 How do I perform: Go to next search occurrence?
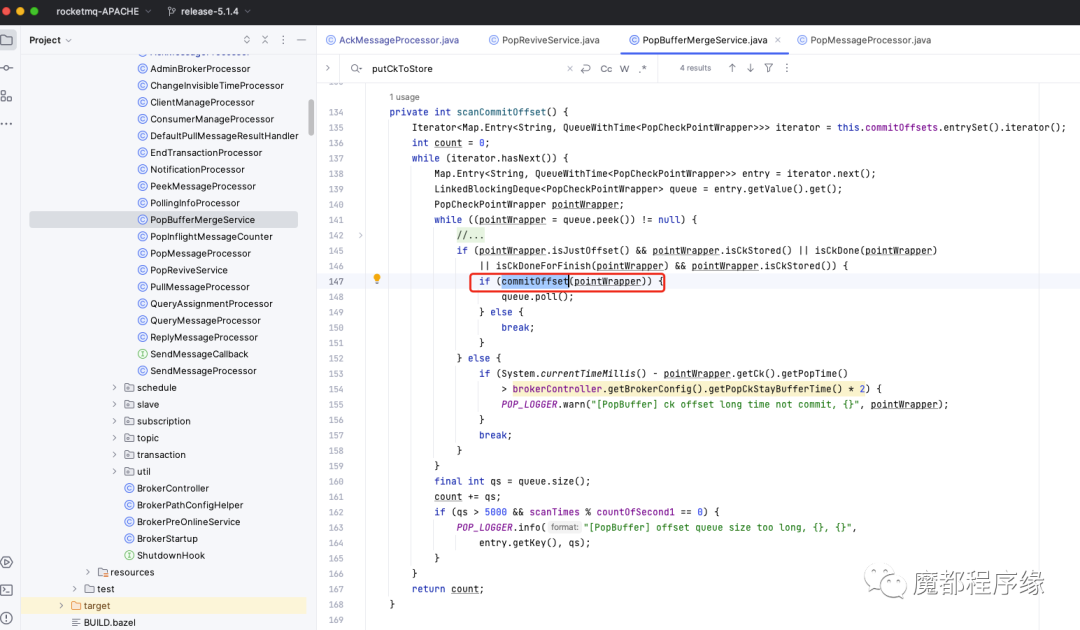coord(750,68)
